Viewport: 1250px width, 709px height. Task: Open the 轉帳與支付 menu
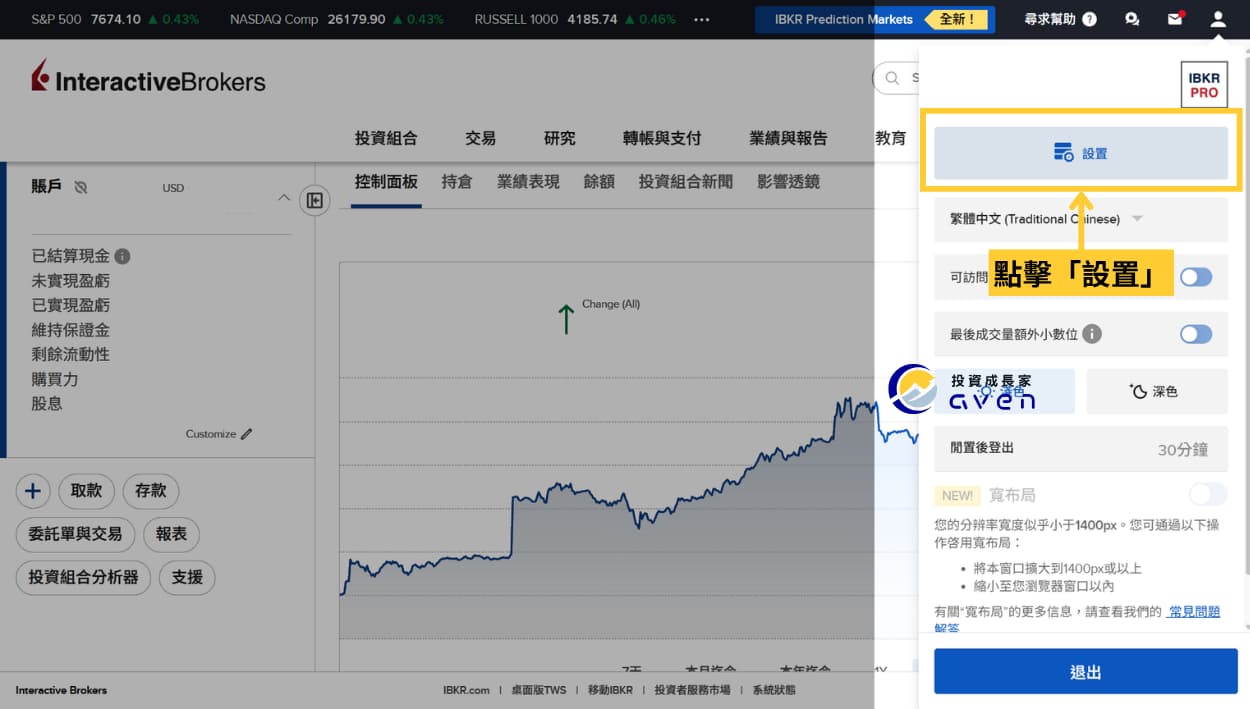(x=662, y=138)
